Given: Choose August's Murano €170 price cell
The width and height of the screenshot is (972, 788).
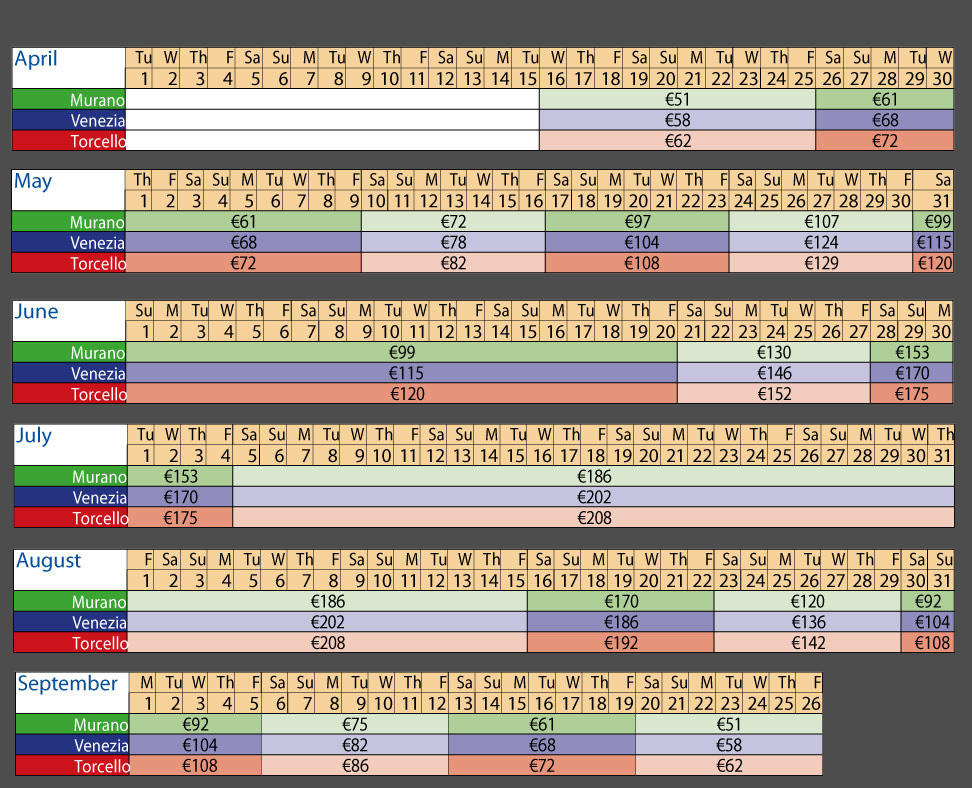Looking at the screenshot, I should (621, 601).
